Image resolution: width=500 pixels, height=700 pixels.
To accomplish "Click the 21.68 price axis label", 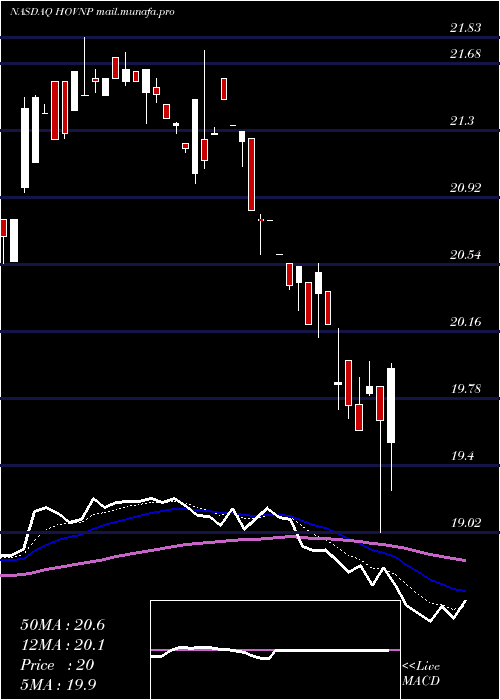I will (x=466, y=54).
